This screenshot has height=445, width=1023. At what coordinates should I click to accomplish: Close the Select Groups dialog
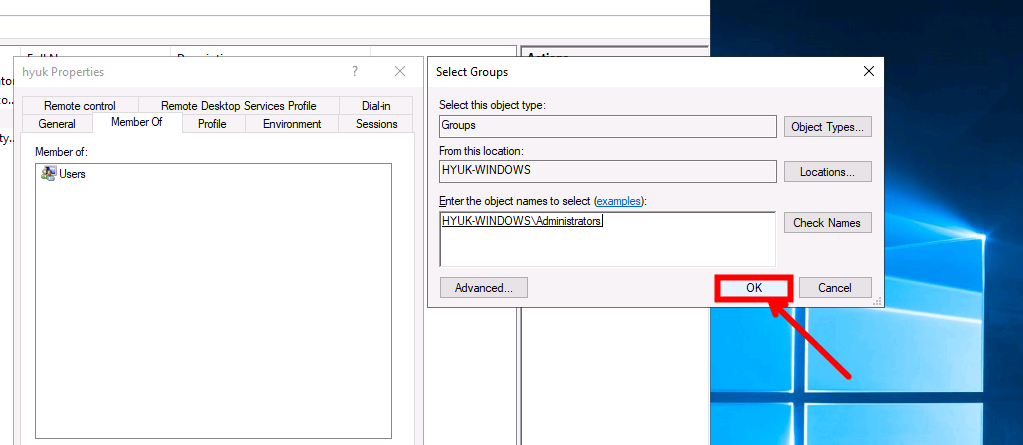pyautogui.click(x=868, y=72)
